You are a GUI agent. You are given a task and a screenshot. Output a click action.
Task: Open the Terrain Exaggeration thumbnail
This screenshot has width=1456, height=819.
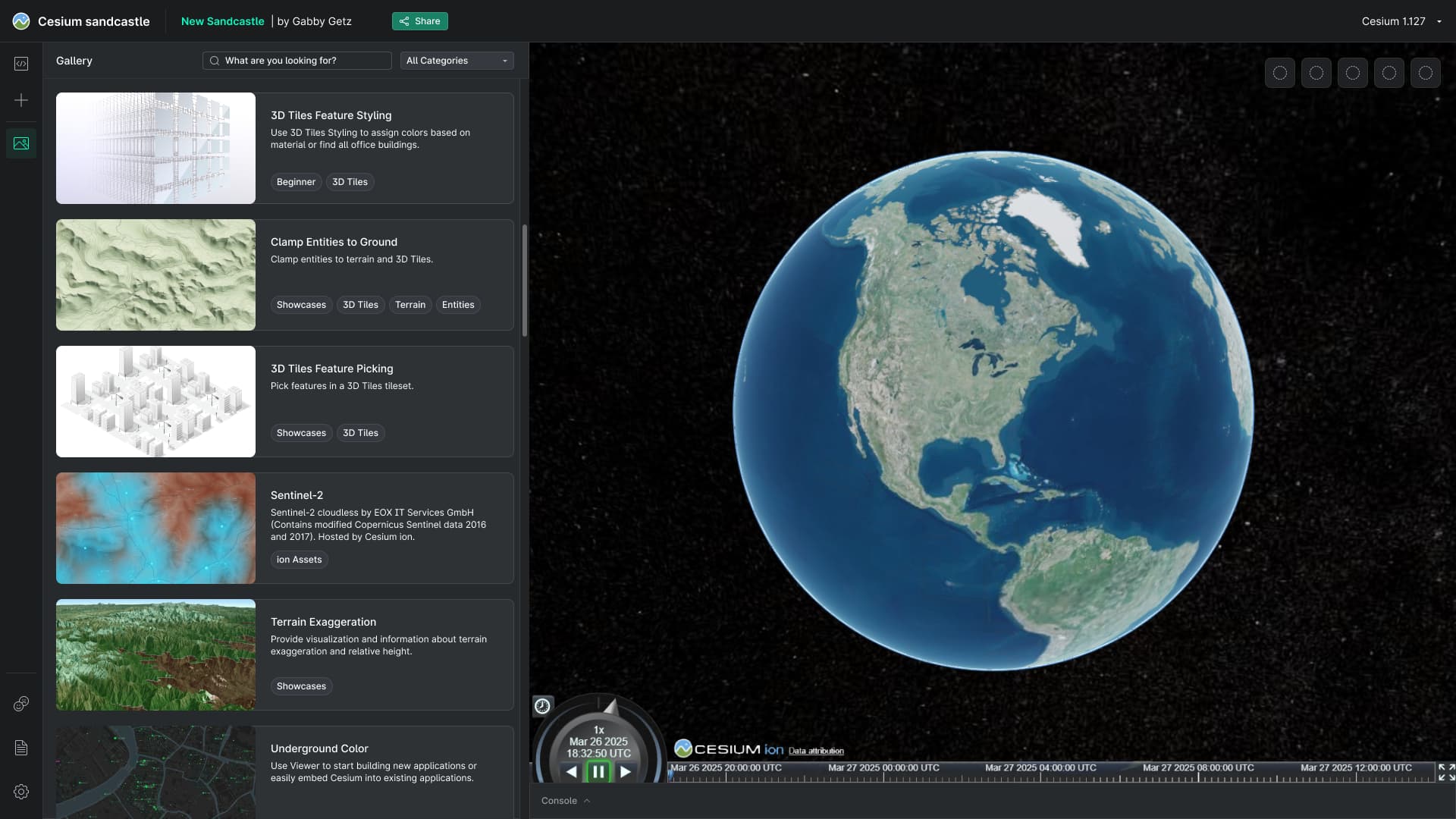pyautogui.click(x=155, y=654)
